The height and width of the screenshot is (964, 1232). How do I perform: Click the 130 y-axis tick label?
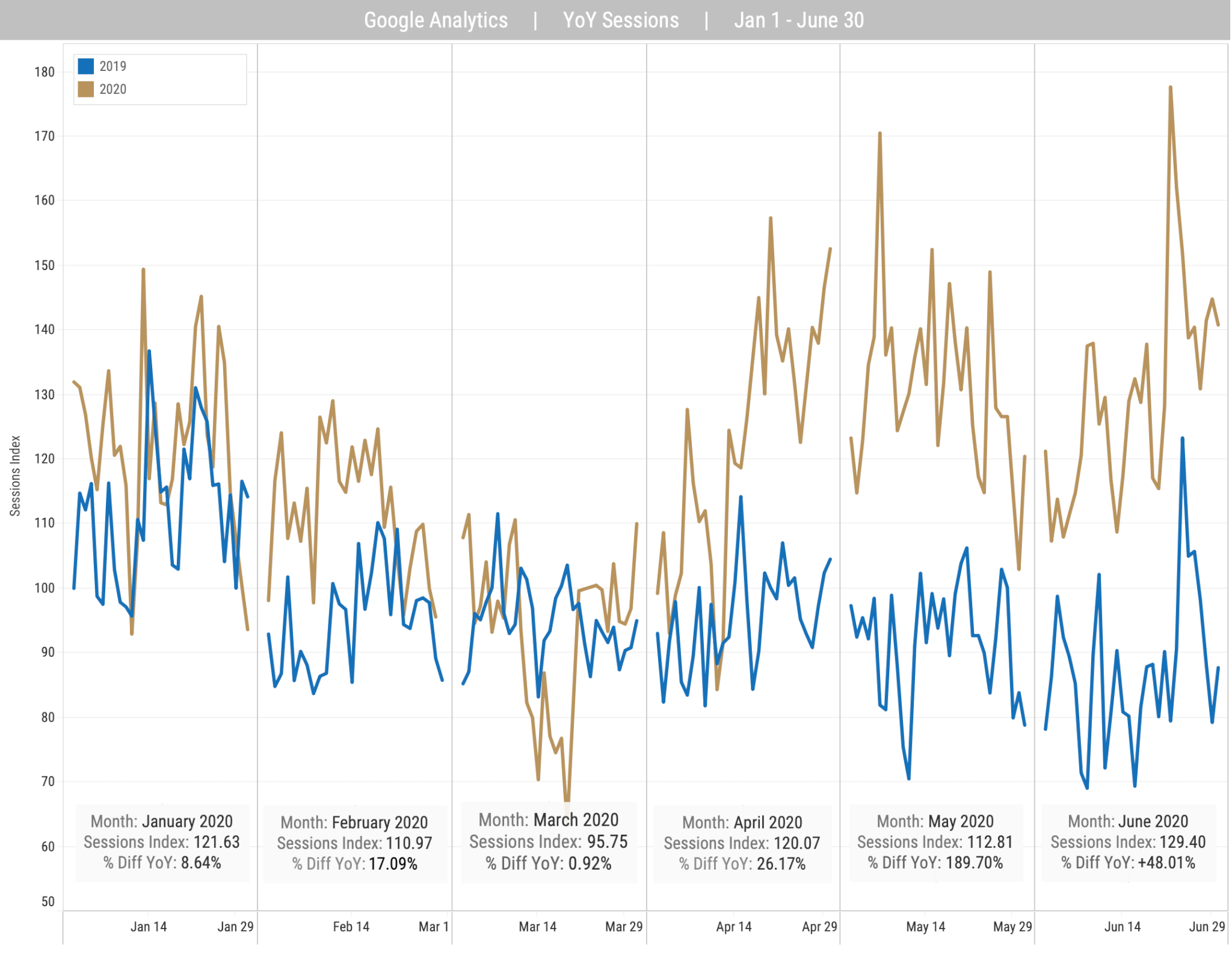click(x=45, y=395)
